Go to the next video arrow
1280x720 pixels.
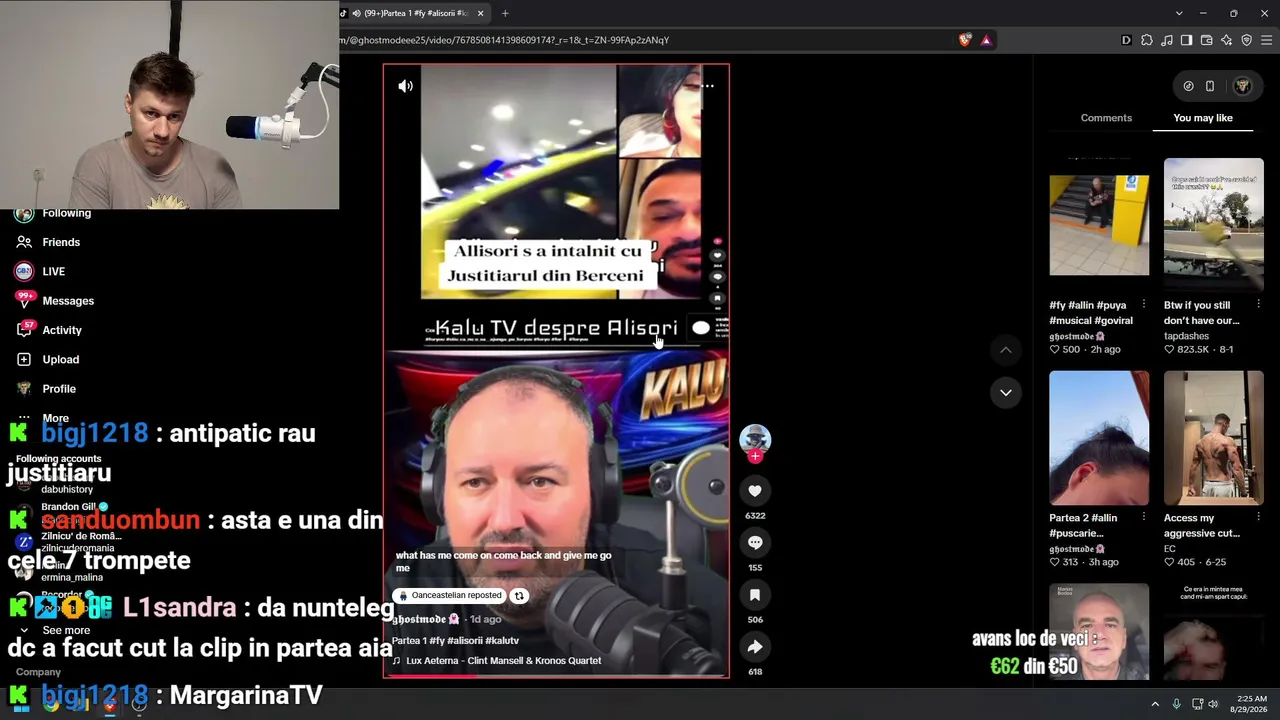1006,392
